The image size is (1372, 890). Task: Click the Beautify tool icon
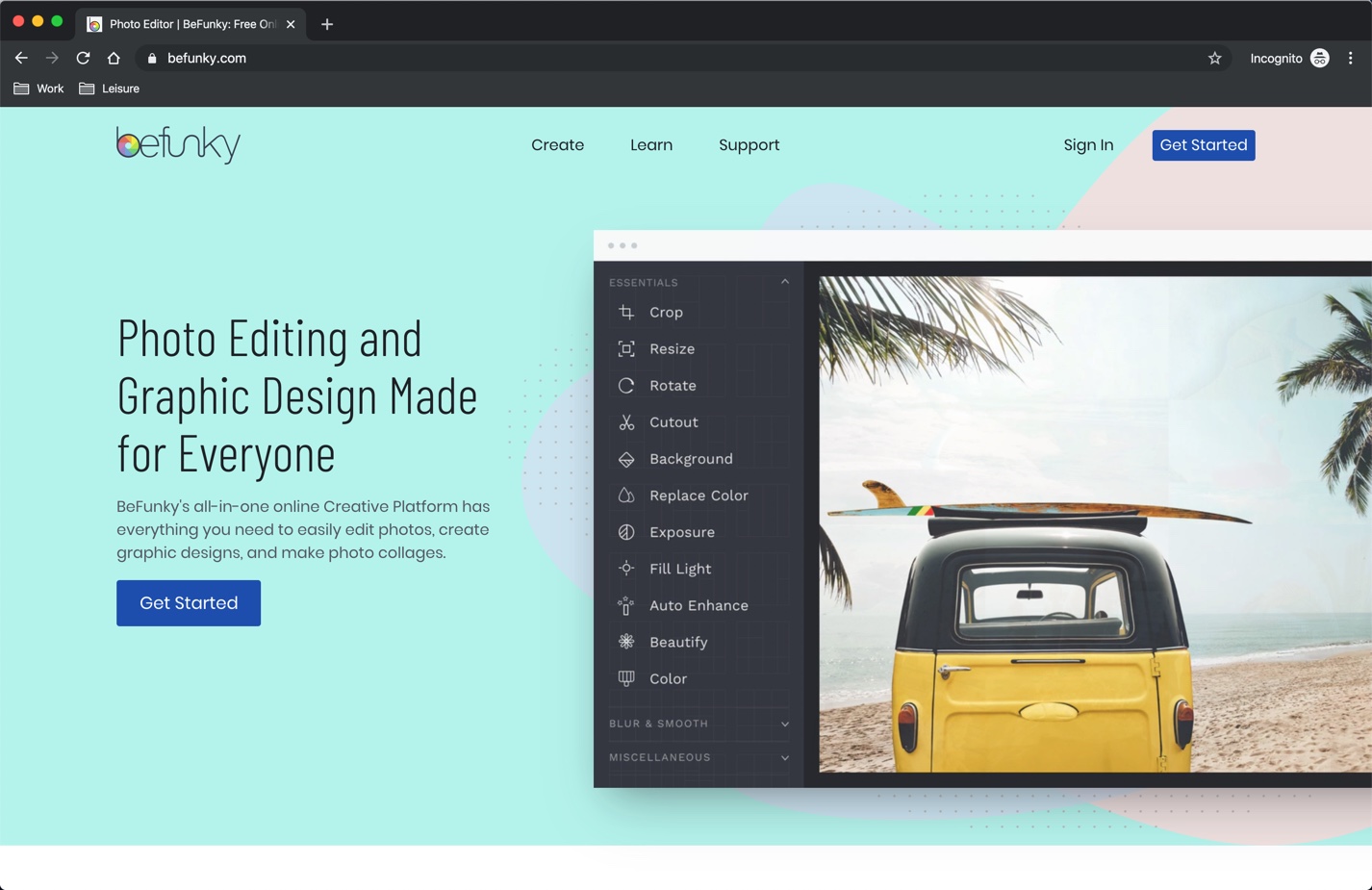point(626,642)
